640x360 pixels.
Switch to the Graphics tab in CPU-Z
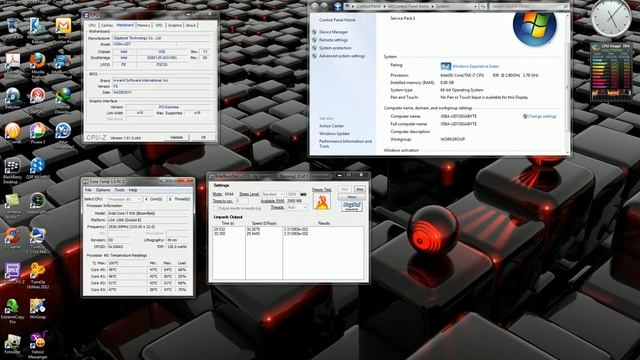coord(175,25)
